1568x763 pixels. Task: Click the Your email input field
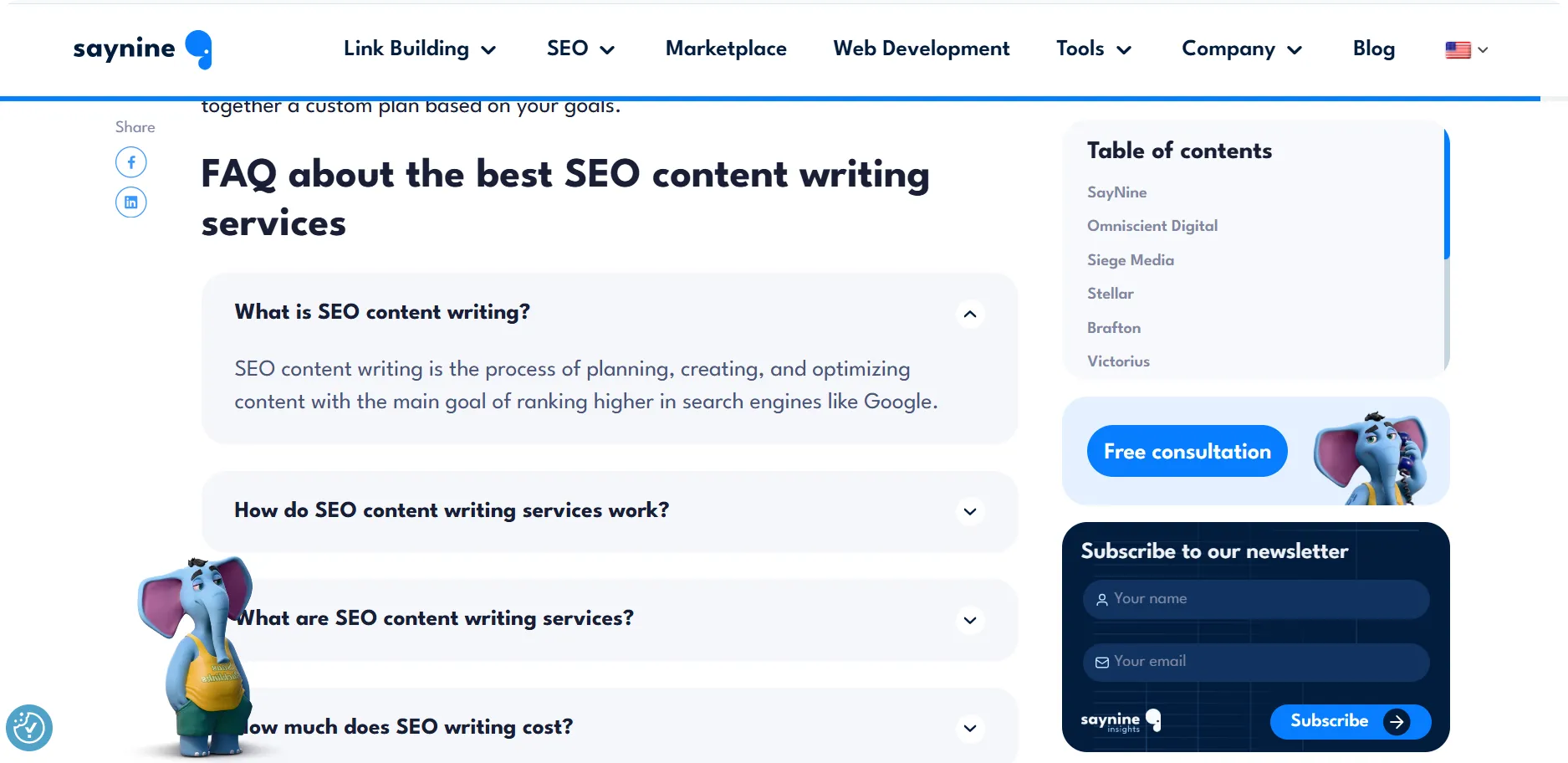[1254, 662]
